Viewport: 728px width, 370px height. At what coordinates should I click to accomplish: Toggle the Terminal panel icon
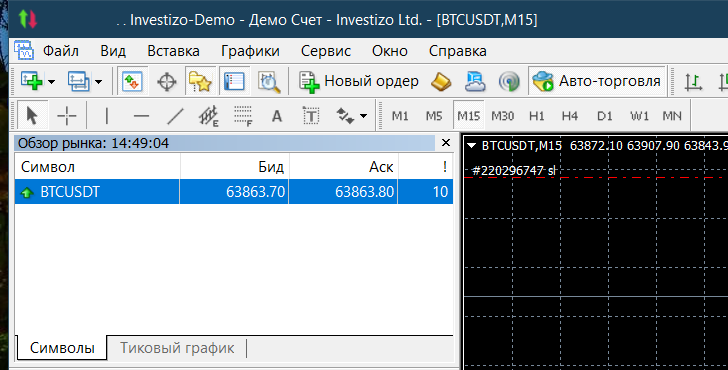pyautogui.click(x=234, y=82)
